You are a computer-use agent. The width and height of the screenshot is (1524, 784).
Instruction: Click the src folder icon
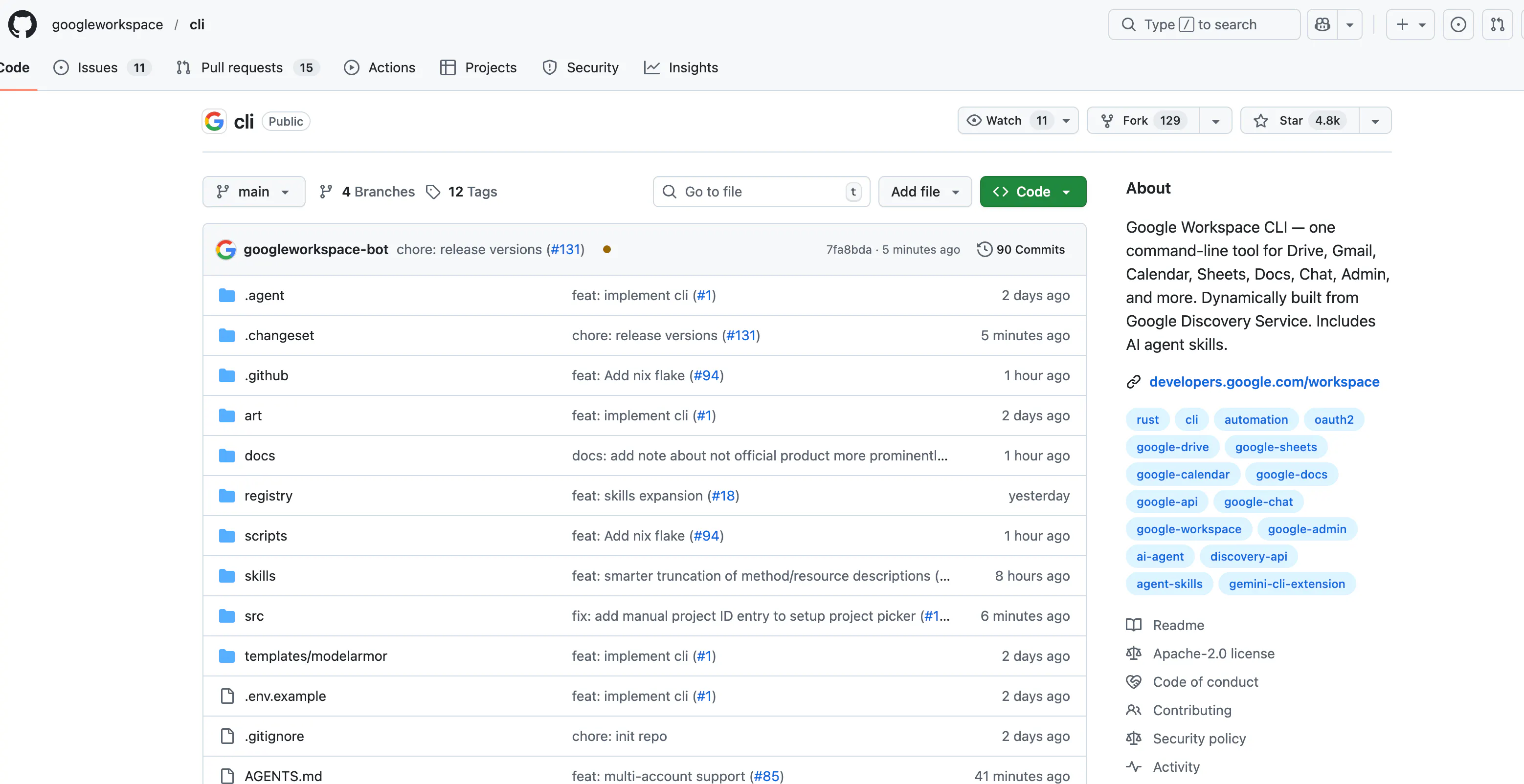[226, 616]
